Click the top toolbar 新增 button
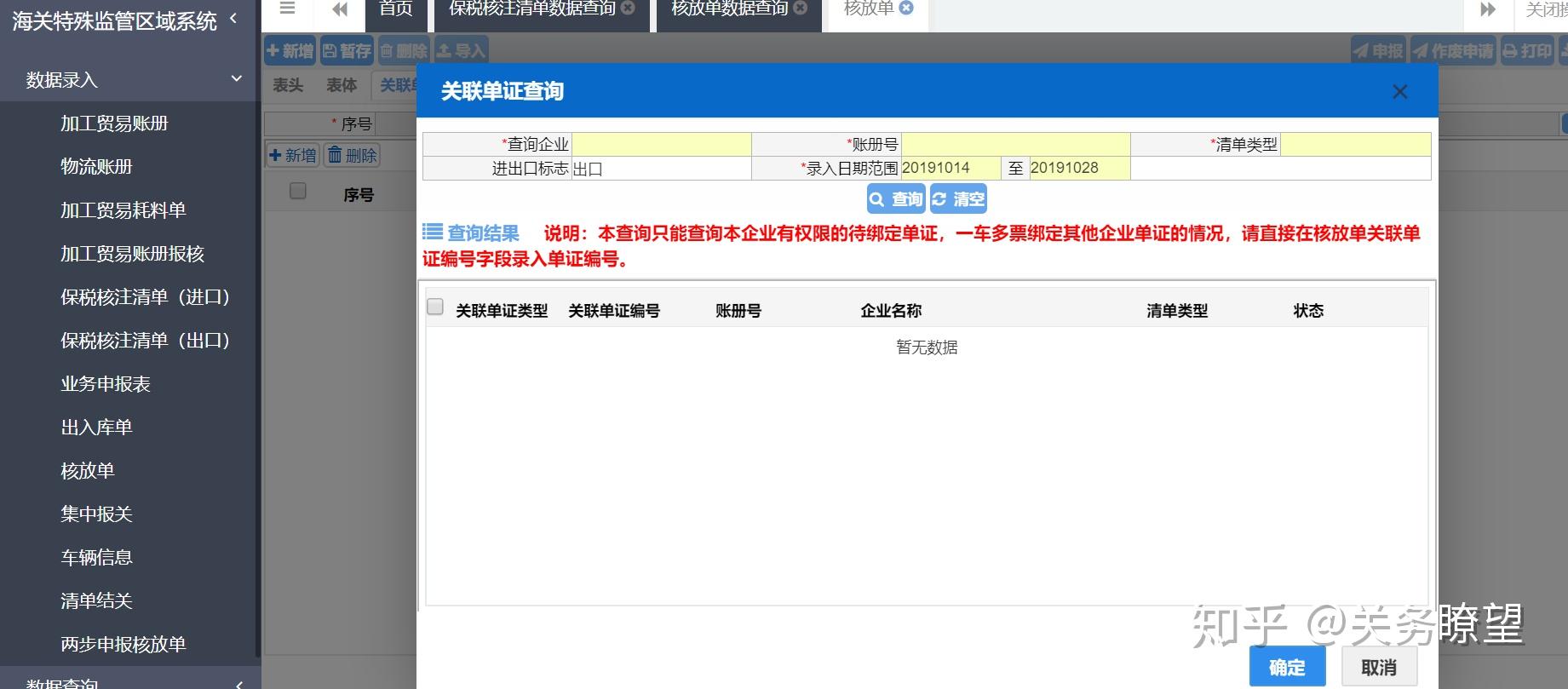This screenshot has width=1568, height=689. tap(290, 51)
